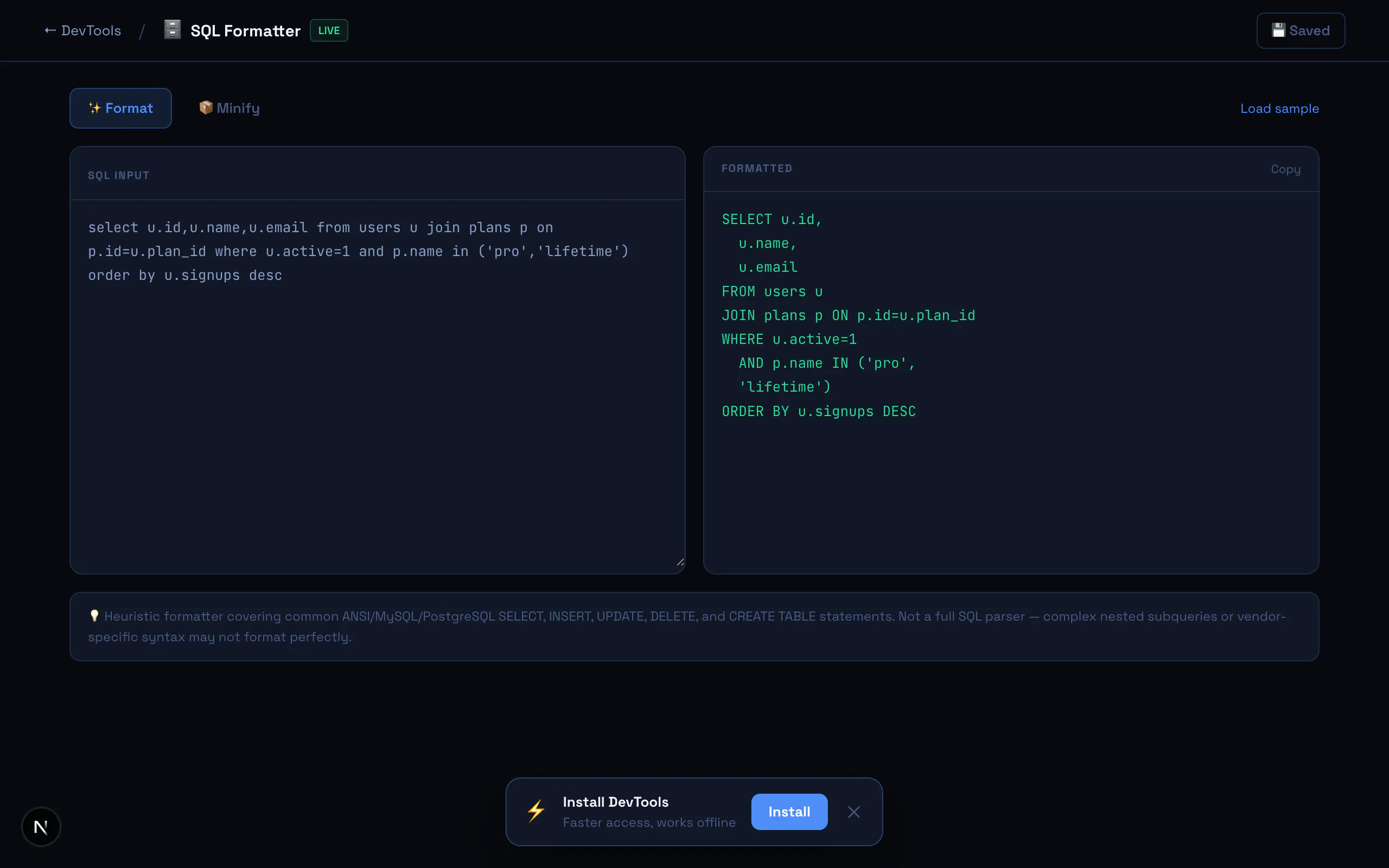Select the Format mode tab
Viewport: 1389px width, 868px height.
click(x=120, y=108)
